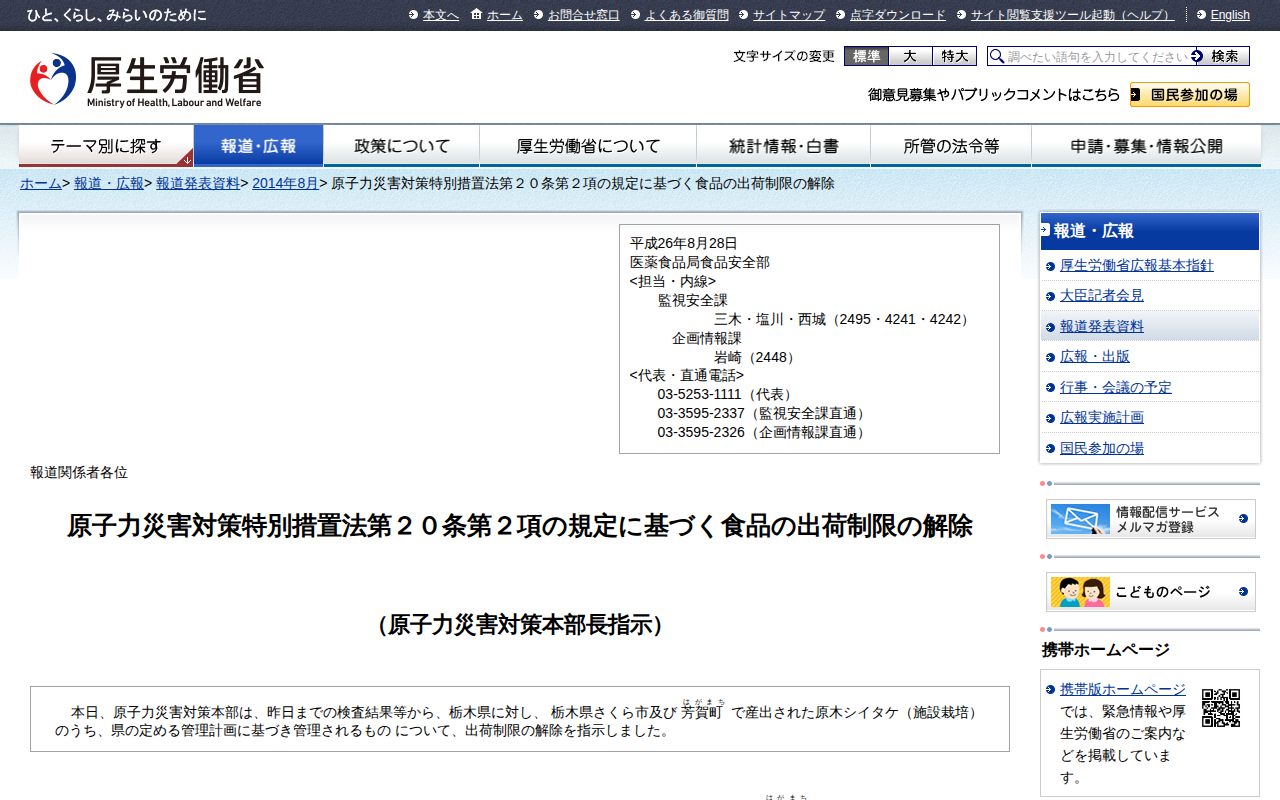Click the search keyword input field
The width and height of the screenshot is (1280, 800).
point(1098,57)
